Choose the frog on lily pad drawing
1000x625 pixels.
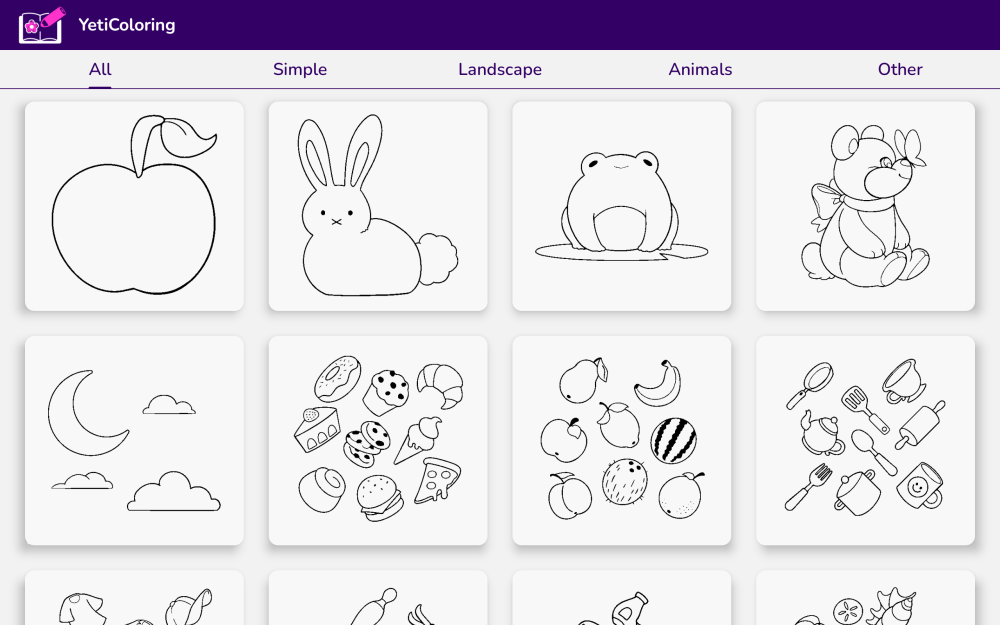click(622, 206)
